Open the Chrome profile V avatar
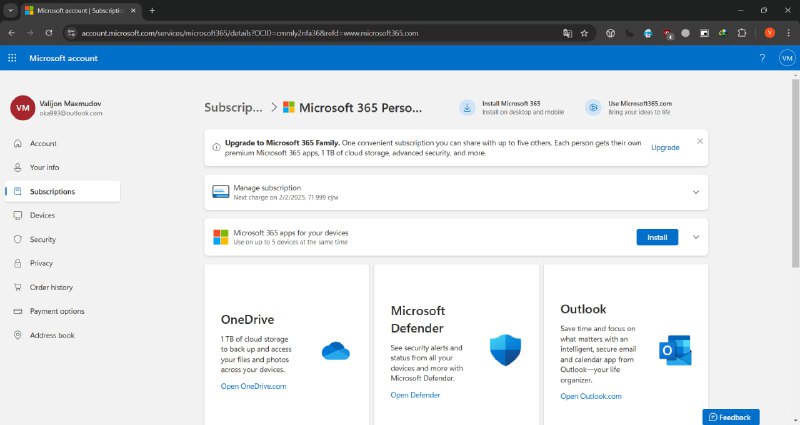800x425 pixels. [x=769, y=33]
